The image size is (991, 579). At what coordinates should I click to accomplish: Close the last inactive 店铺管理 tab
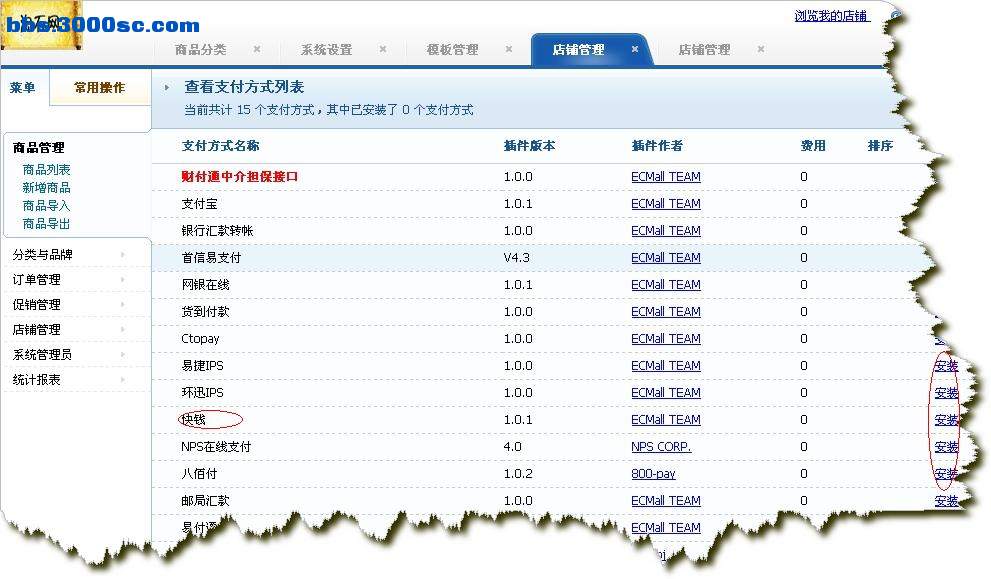761,49
